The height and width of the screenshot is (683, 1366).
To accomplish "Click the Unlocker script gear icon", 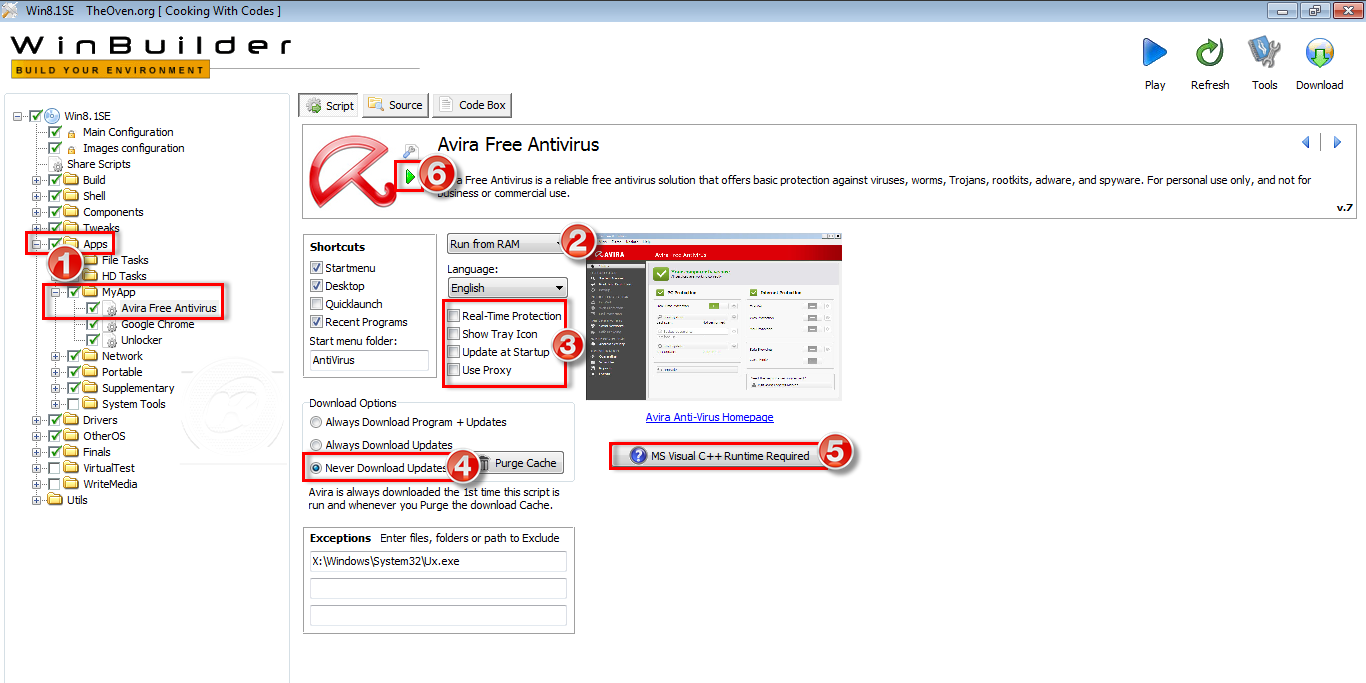I will coord(111,340).
